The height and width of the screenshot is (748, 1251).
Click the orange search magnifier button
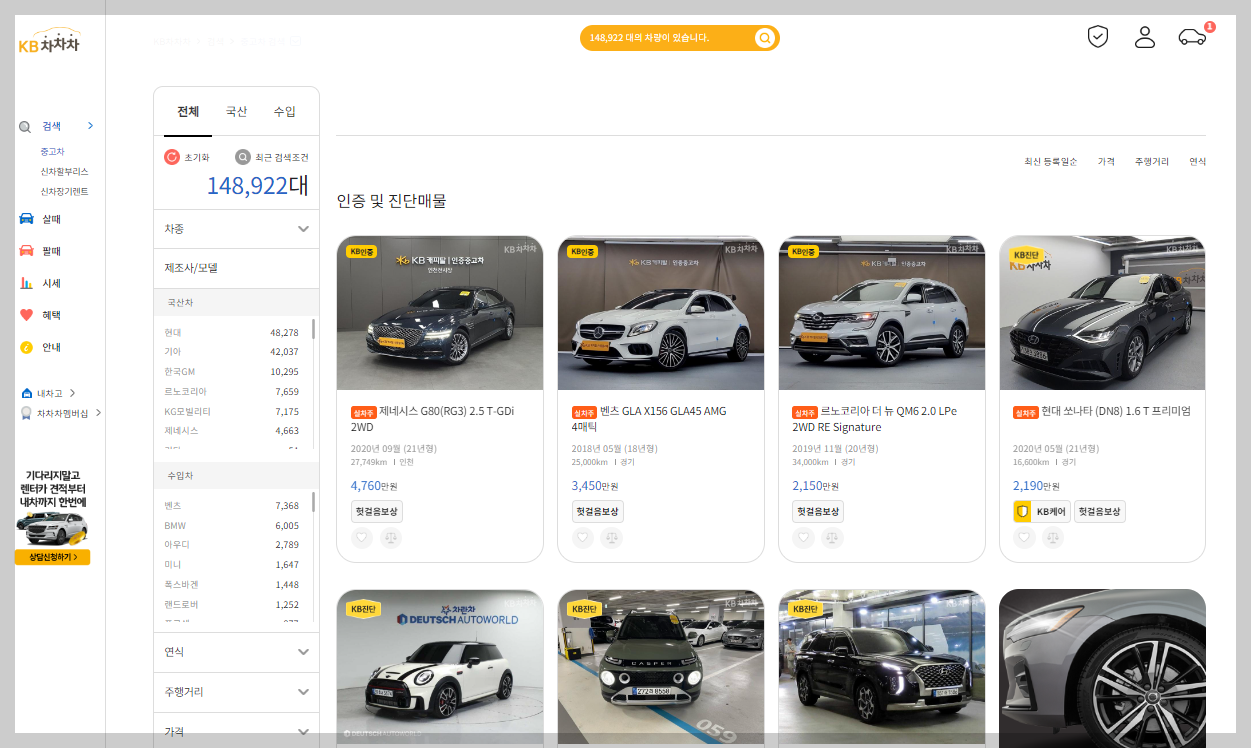tap(765, 38)
